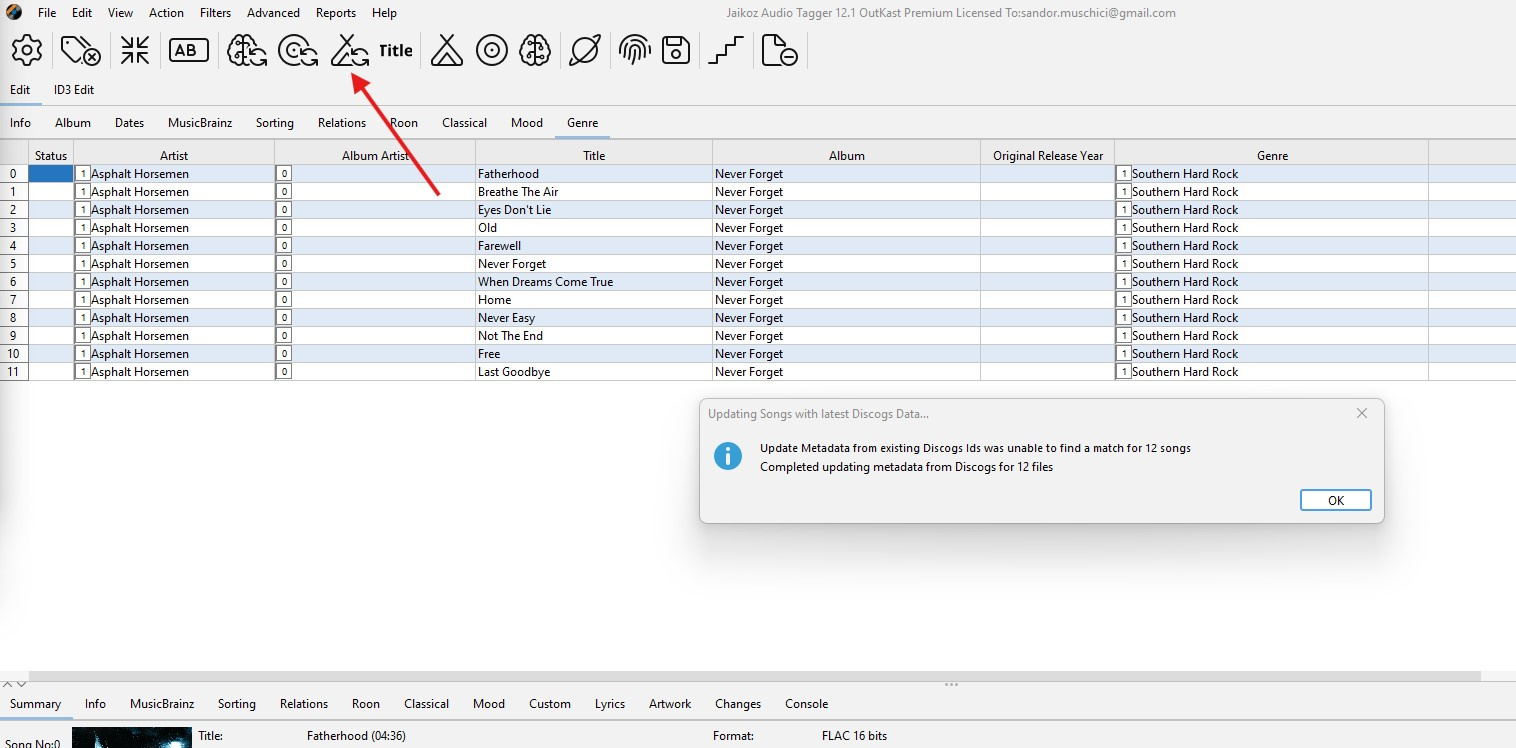Viewport: 1516px width, 748px height.
Task: Click the inward-arrows compress icon
Action: point(135,50)
